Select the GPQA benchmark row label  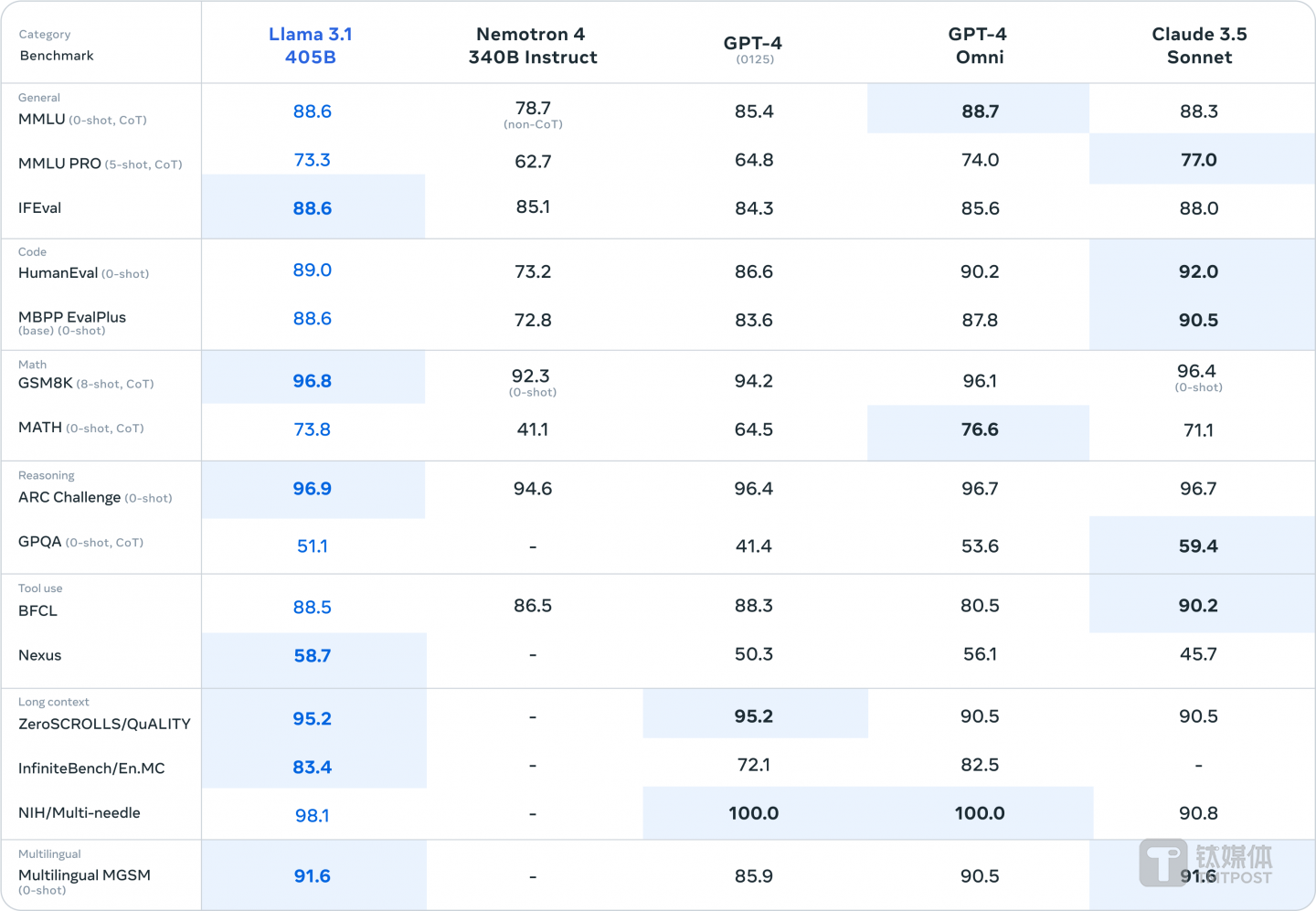[x=40, y=542]
